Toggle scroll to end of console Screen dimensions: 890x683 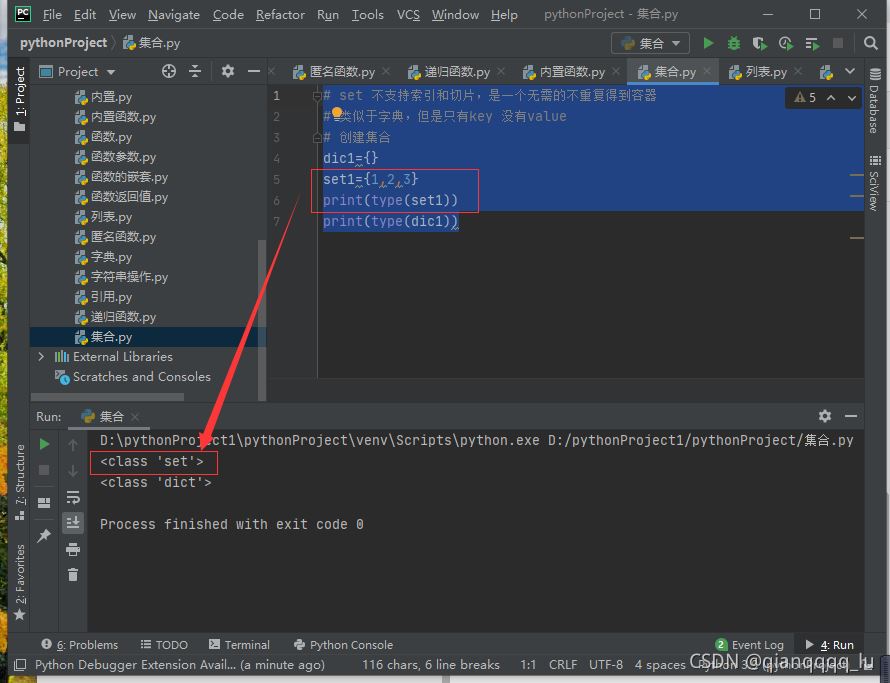coord(73,522)
